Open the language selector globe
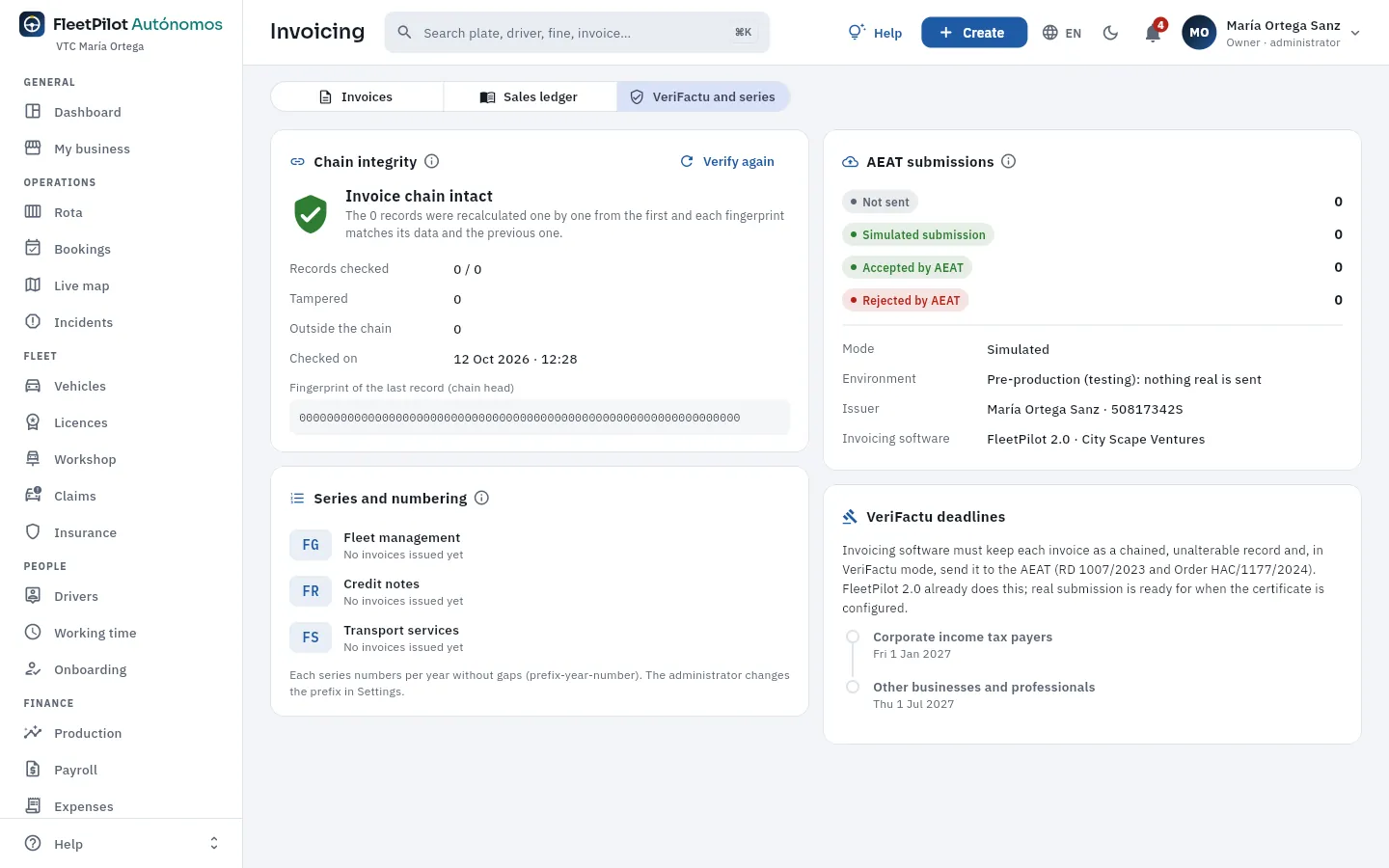 (1062, 33)
